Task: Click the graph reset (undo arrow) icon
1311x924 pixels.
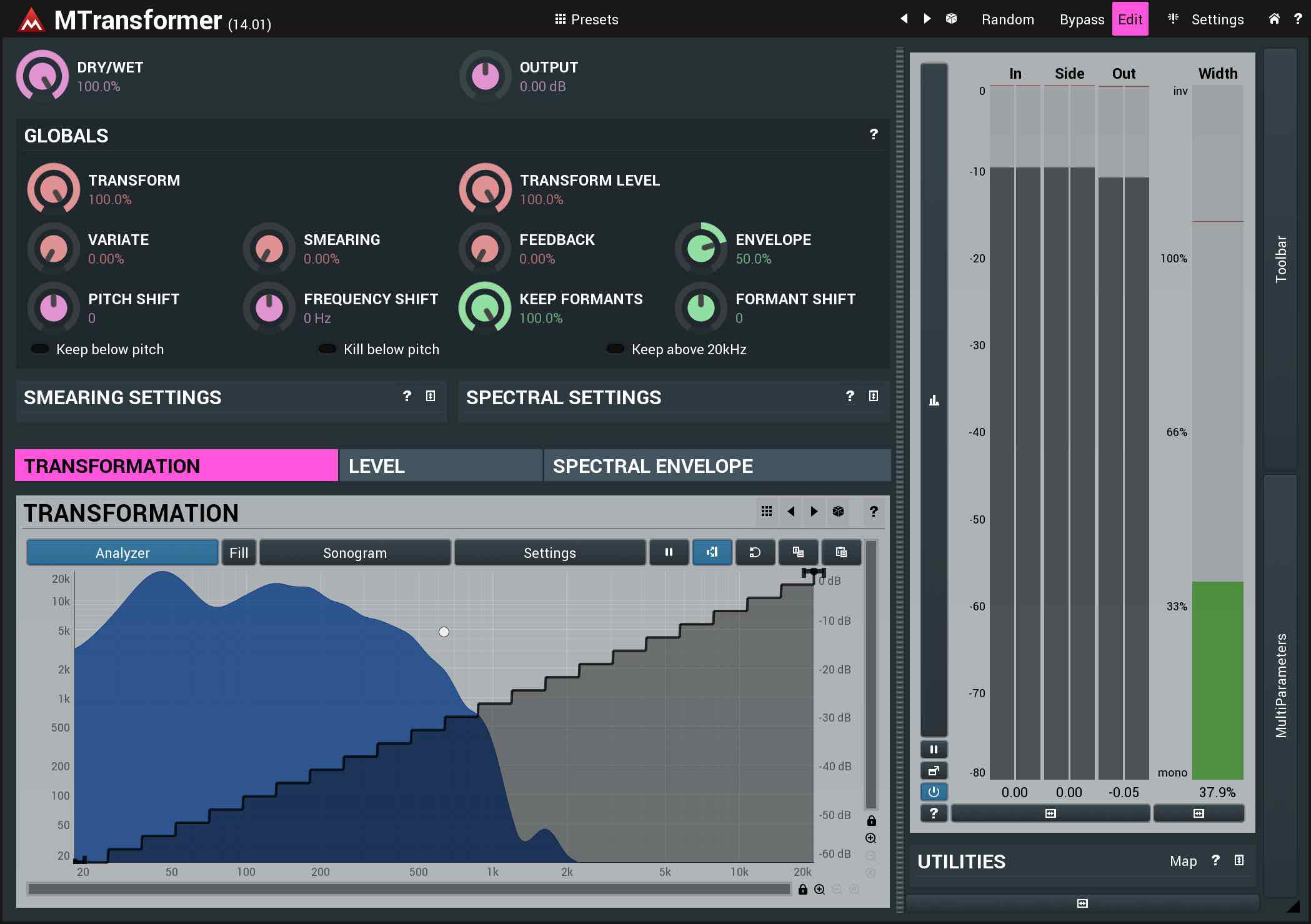Action: [755, 552]
